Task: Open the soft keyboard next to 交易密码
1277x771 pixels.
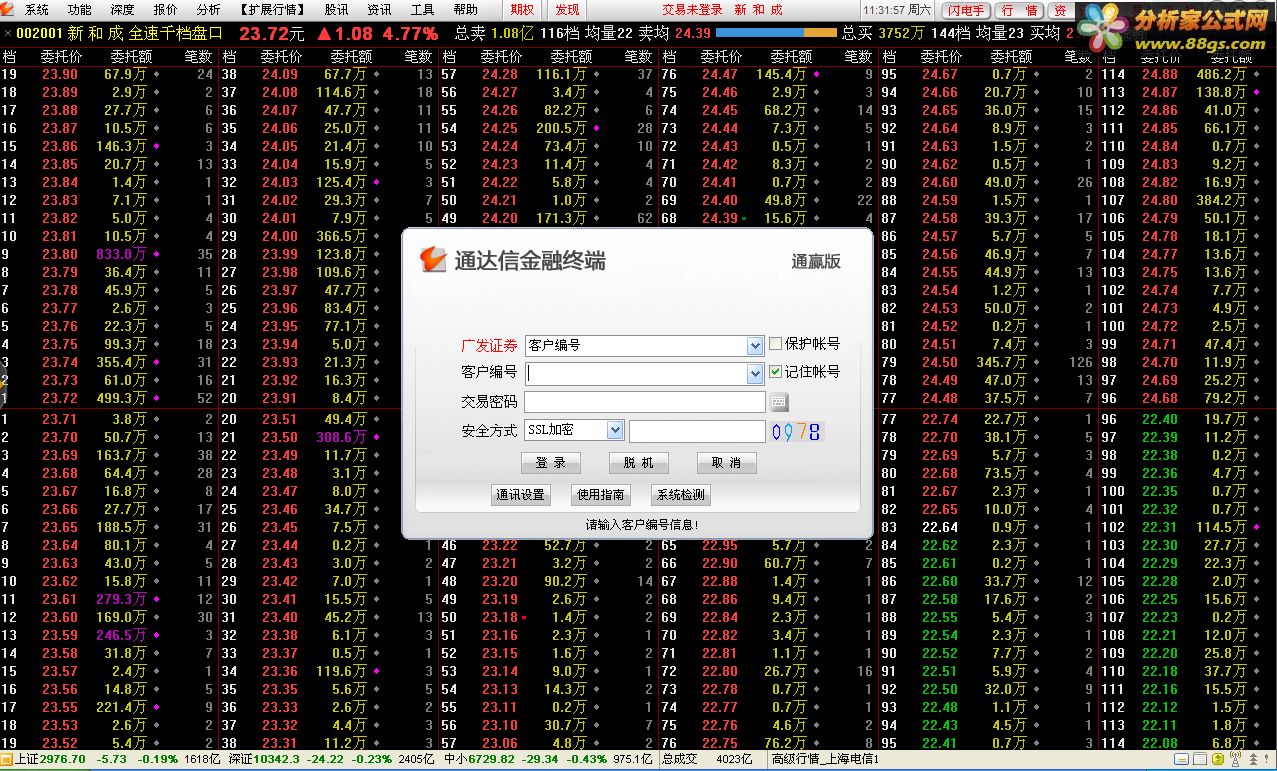Action: (779, 402)
